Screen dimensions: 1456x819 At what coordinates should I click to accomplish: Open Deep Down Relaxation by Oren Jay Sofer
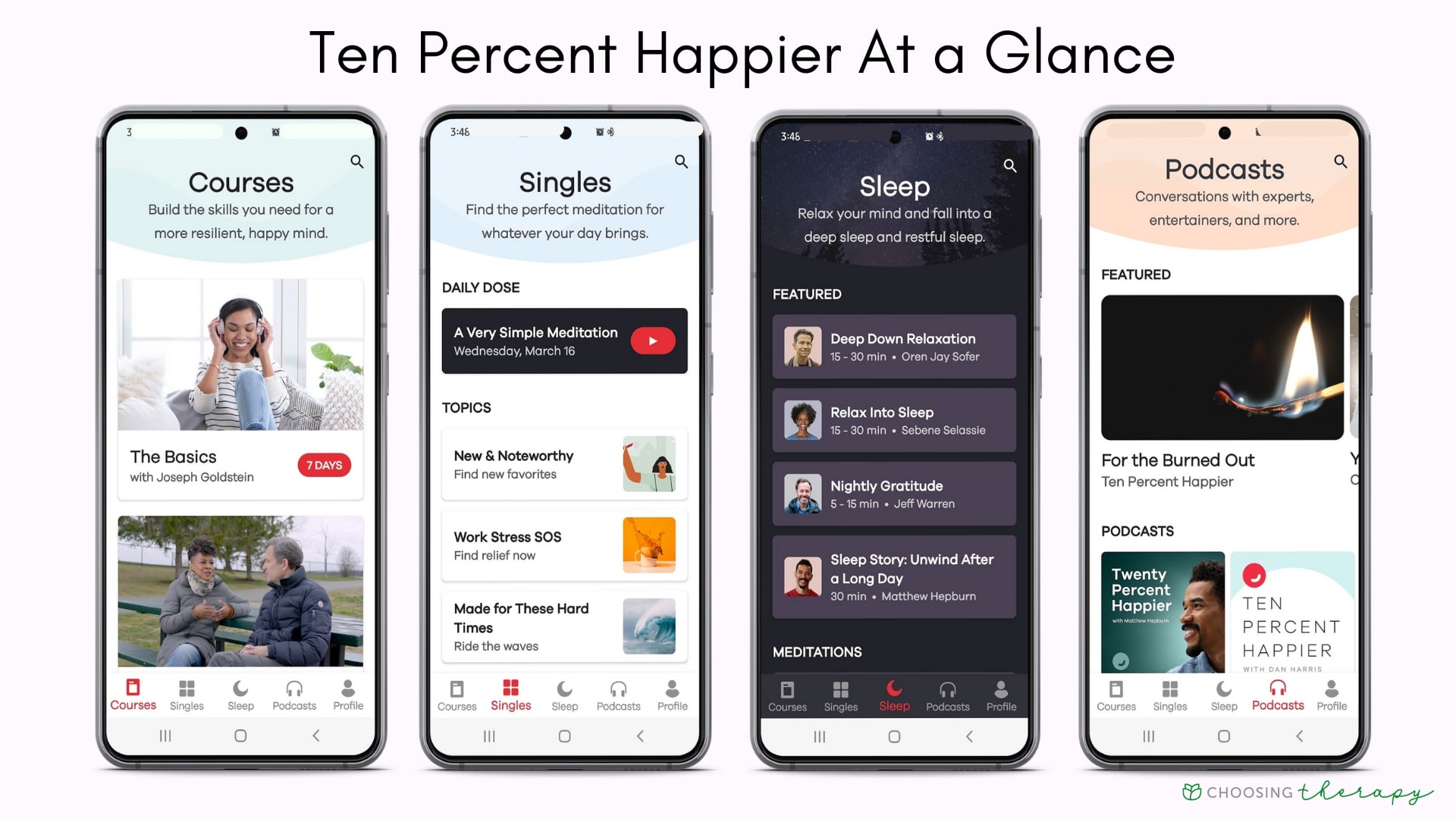[x=895, y=347]
